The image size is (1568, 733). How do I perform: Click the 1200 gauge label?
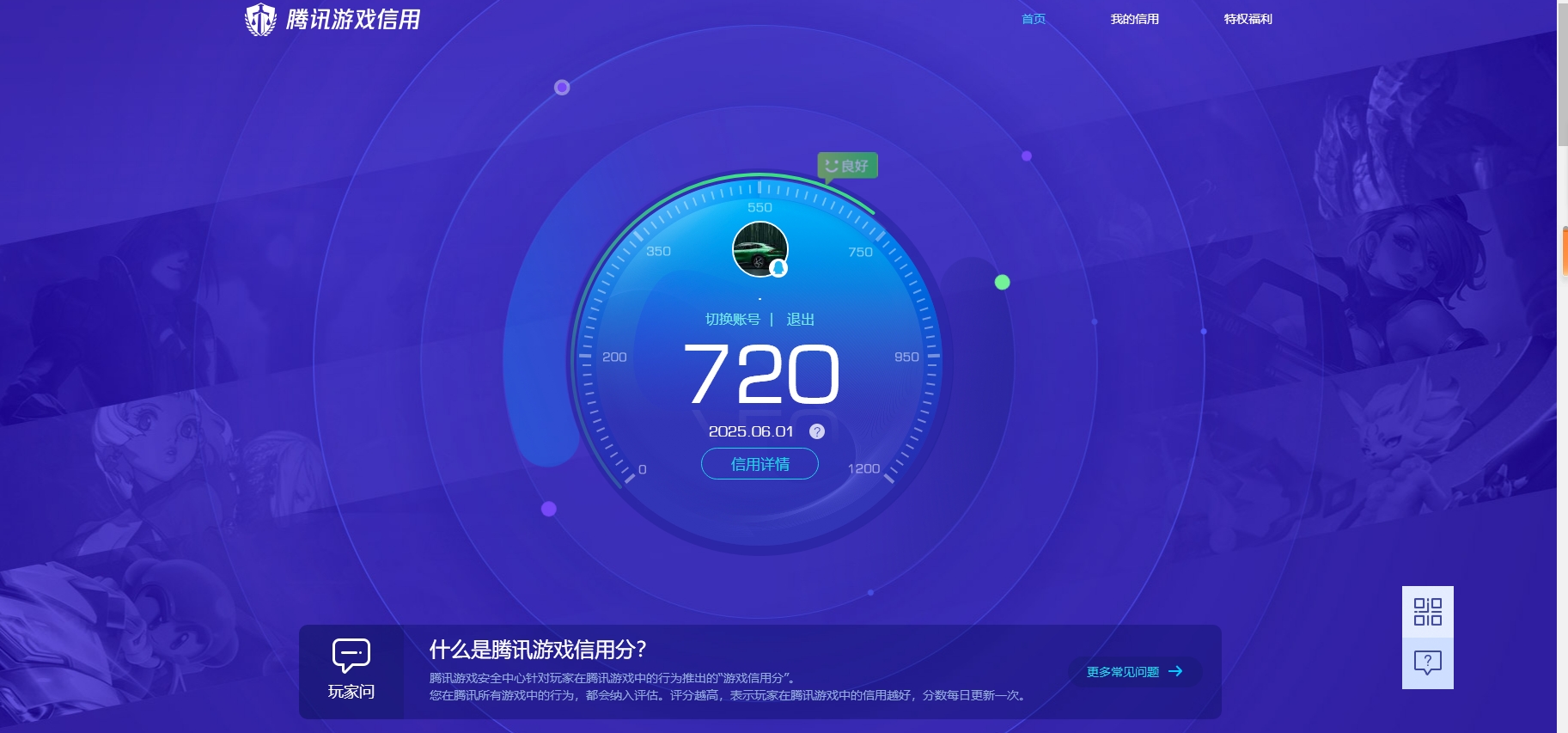[863, 468]
